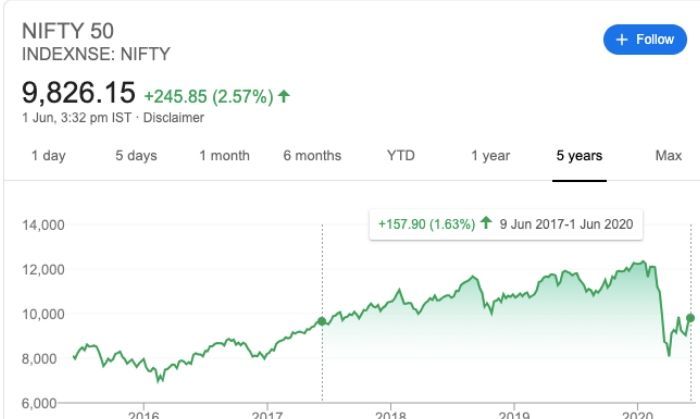Switch to the 6 months tab
This screenshot has width=700, height=419.
click(311, 155)
